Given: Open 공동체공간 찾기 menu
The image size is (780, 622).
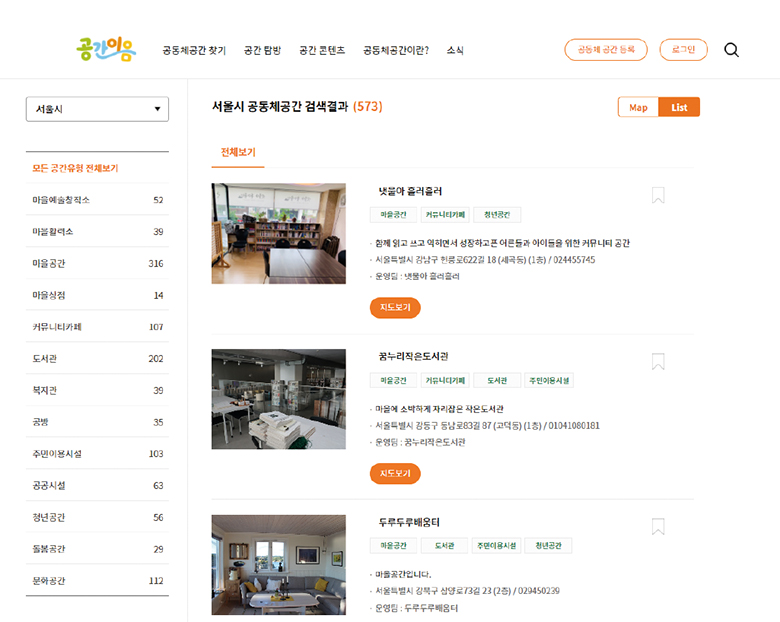Looking at the screenshot, I should pos(194,50).
